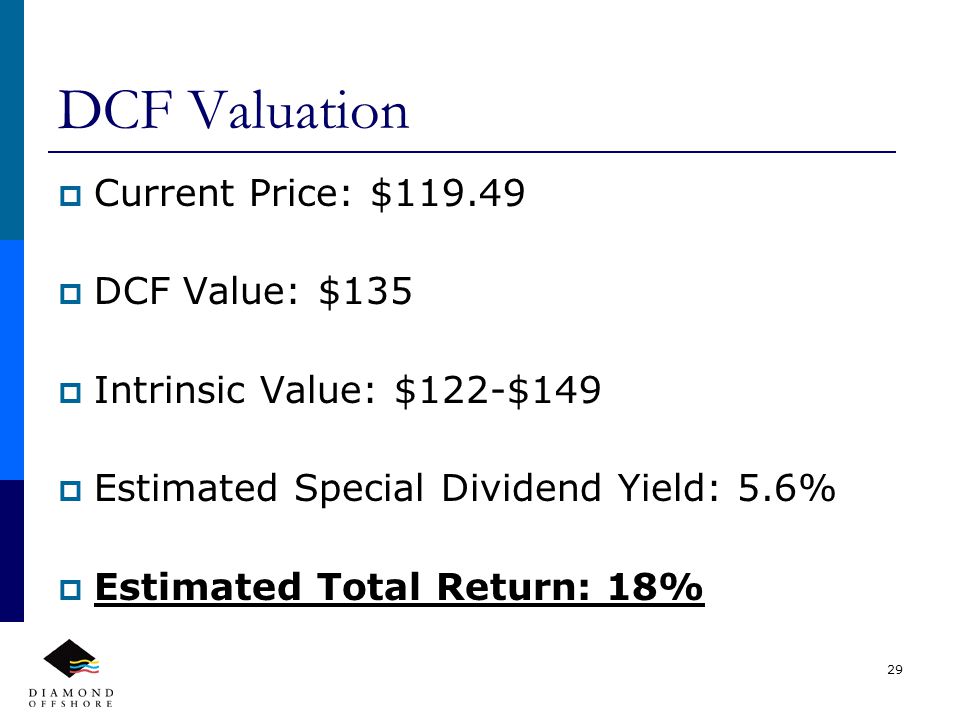Click the underlined Estimated Total Return: 18% text
The image size is (960, 720).
(x=399, y=588)
